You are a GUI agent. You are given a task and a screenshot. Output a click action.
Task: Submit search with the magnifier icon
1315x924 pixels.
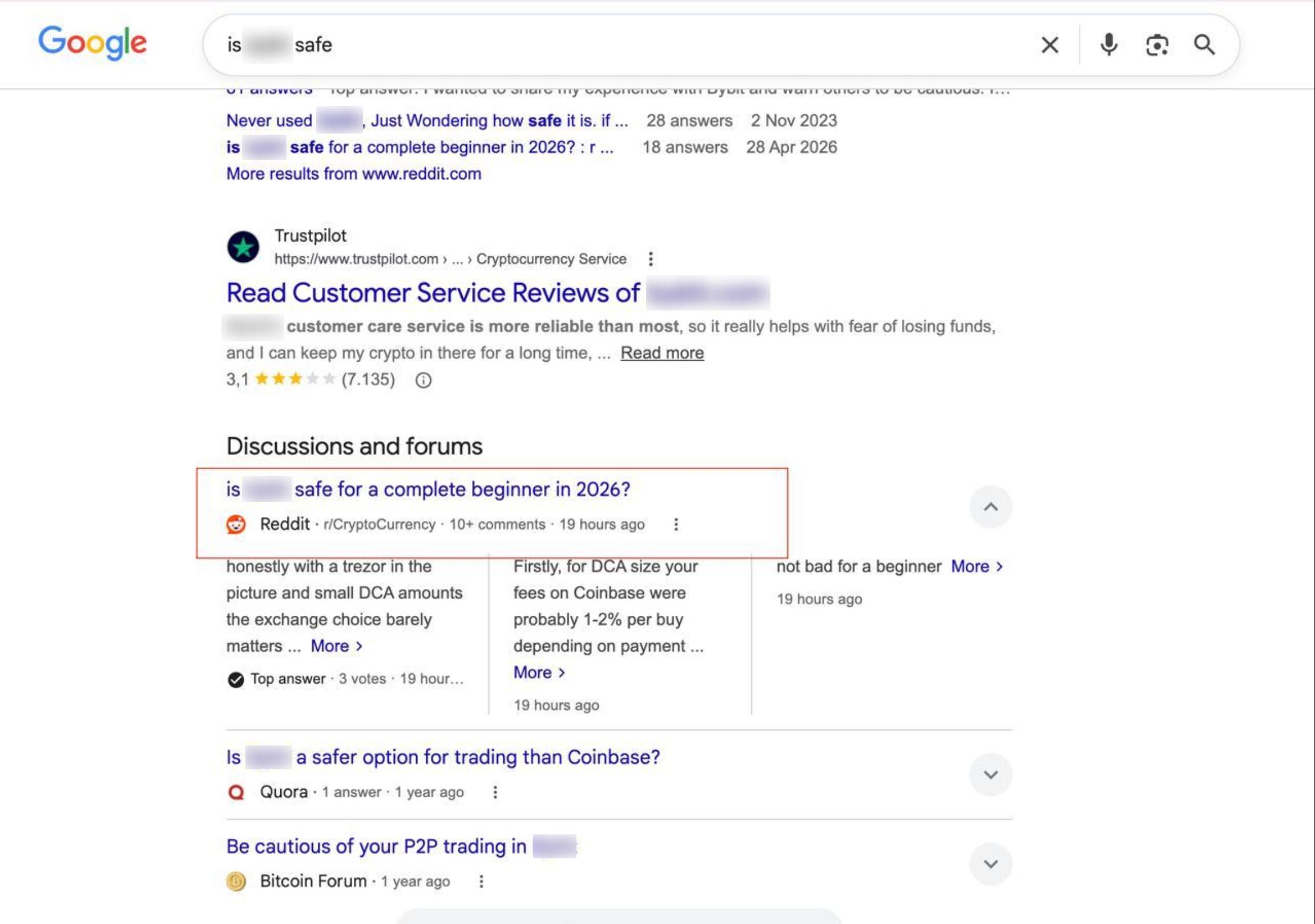1204,45
